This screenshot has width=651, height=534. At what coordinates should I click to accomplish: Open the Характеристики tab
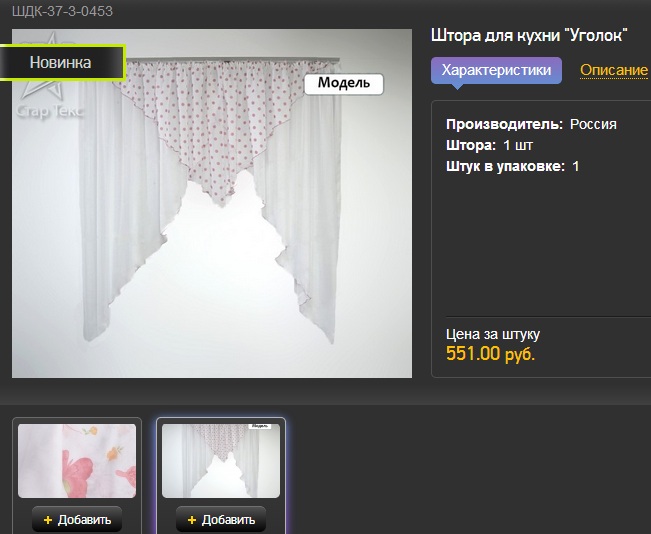(x=496, y=71)
